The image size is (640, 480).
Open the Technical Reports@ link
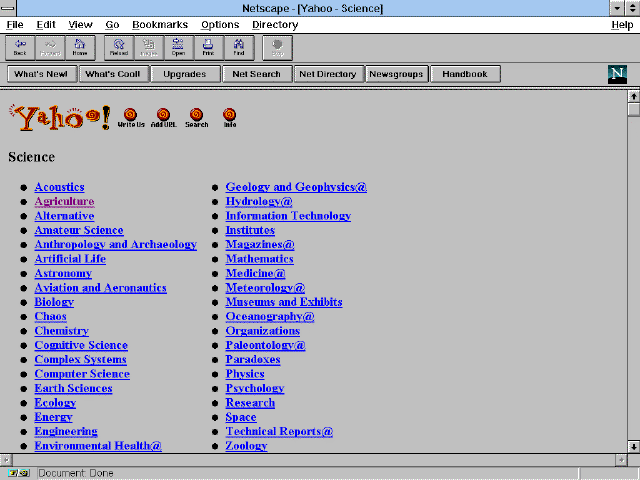pos(279,431)
